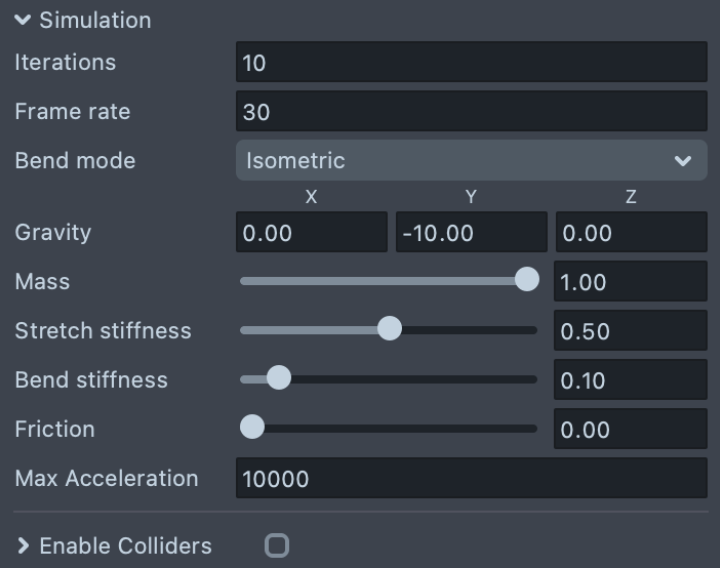Viewport: 720px width, 568px height.
Task: Click the Simulation section header label
Action: [x=95, y=20]
